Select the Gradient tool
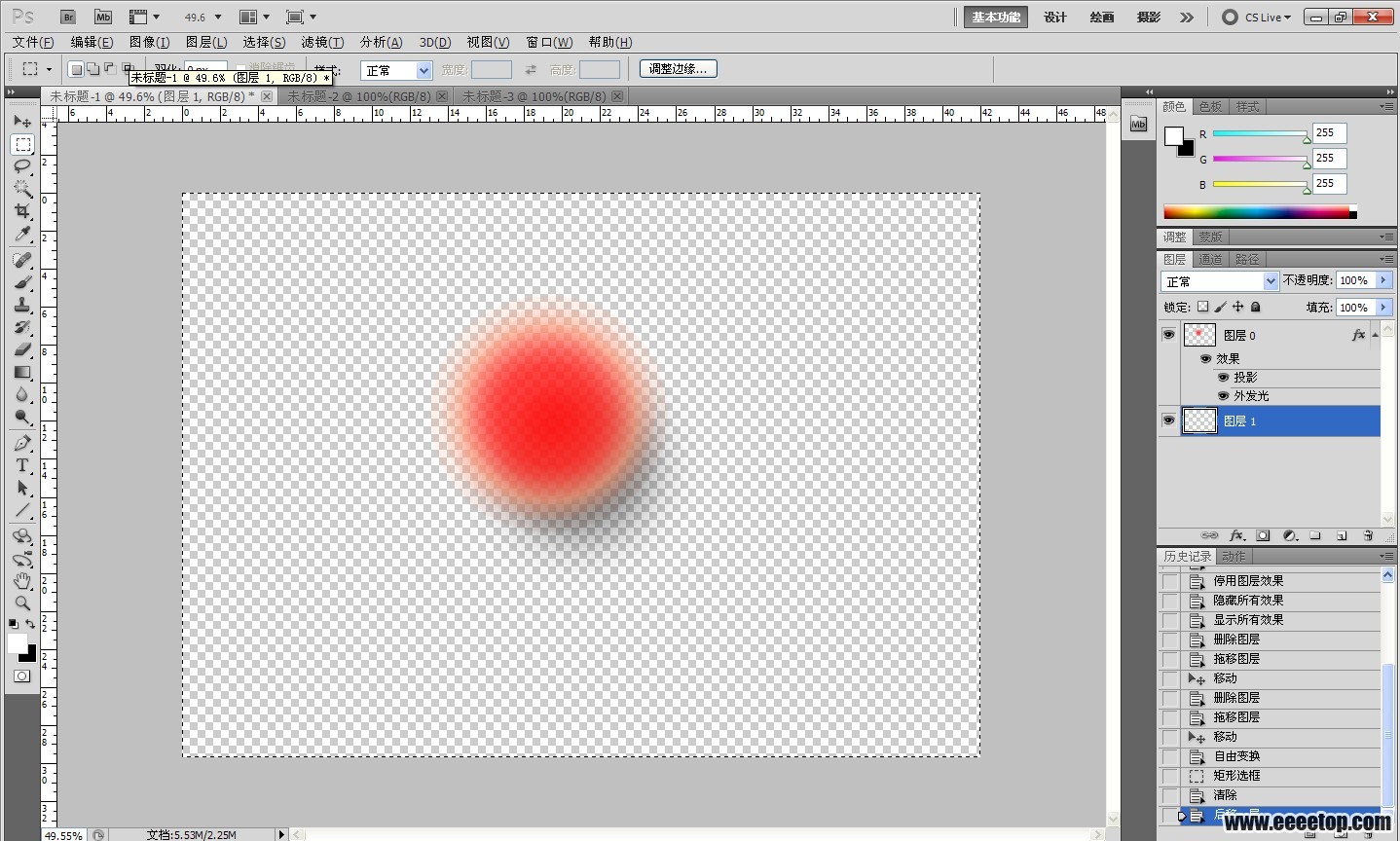Image resolution: width=1400 pixels, height=841 pixels. 22,372
